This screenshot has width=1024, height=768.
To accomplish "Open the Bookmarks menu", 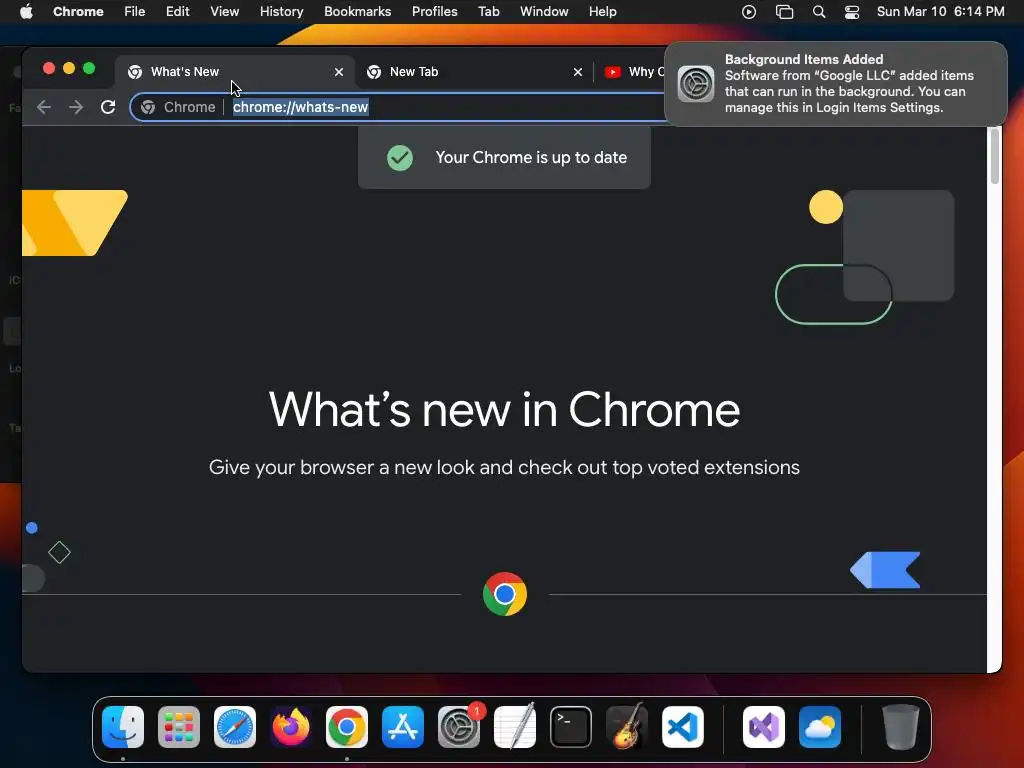I will point(358,12).
